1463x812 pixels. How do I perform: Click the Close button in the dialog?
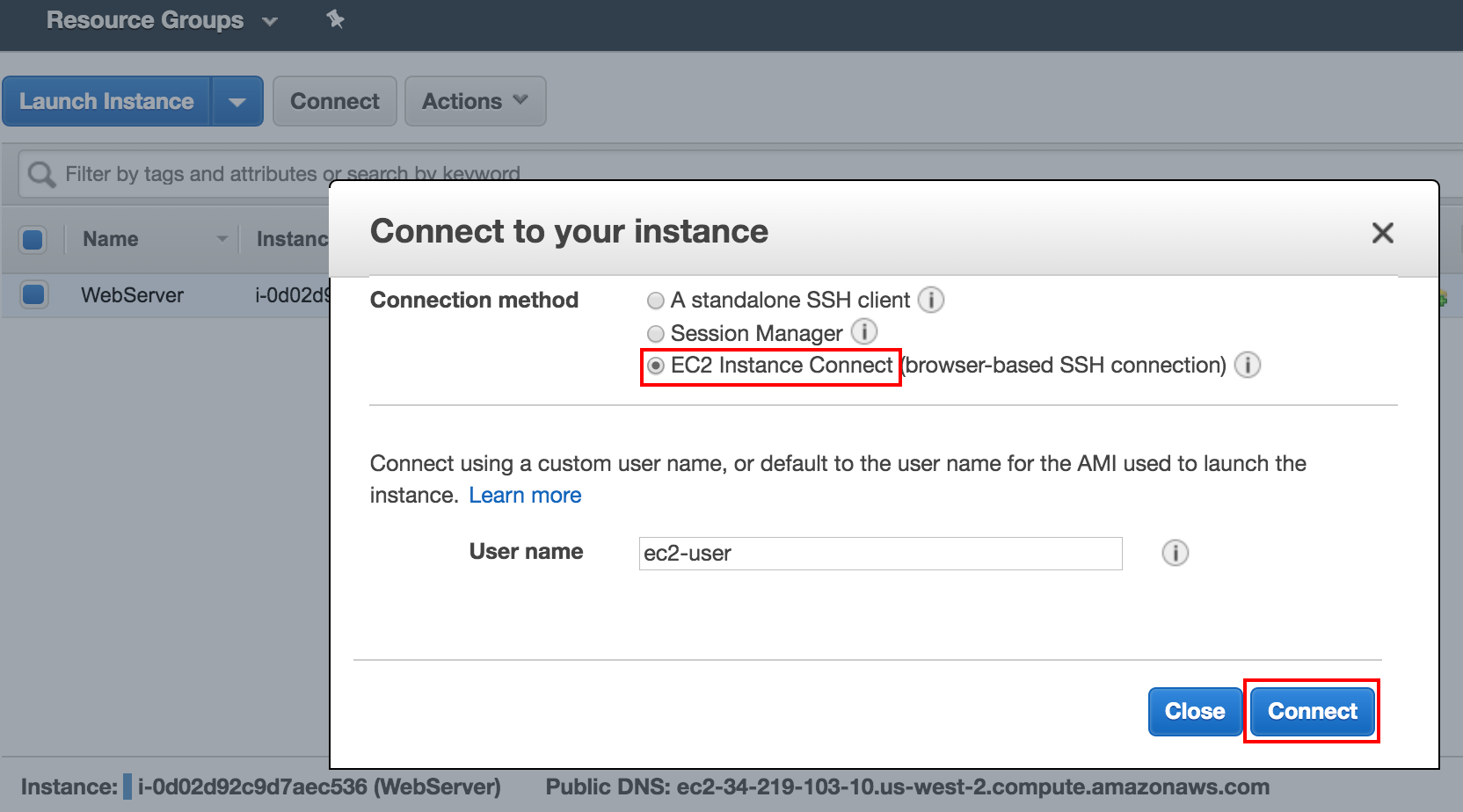[x=1194, y=711]
